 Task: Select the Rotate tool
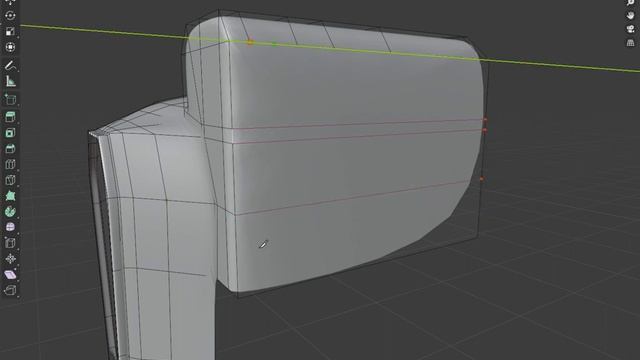[x=10, y=16]
